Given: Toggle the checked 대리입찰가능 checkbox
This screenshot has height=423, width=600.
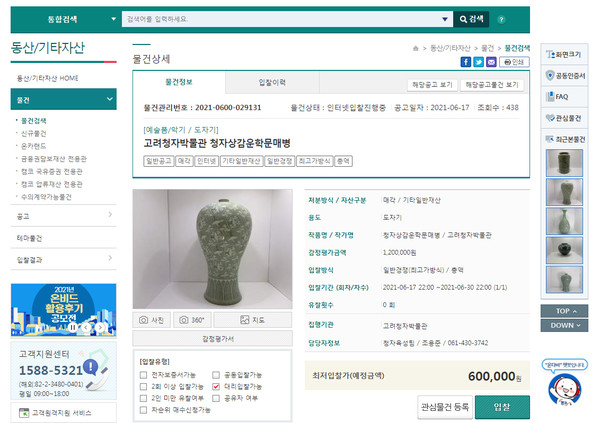Looking at the screenshot, I should coord(216,387).
